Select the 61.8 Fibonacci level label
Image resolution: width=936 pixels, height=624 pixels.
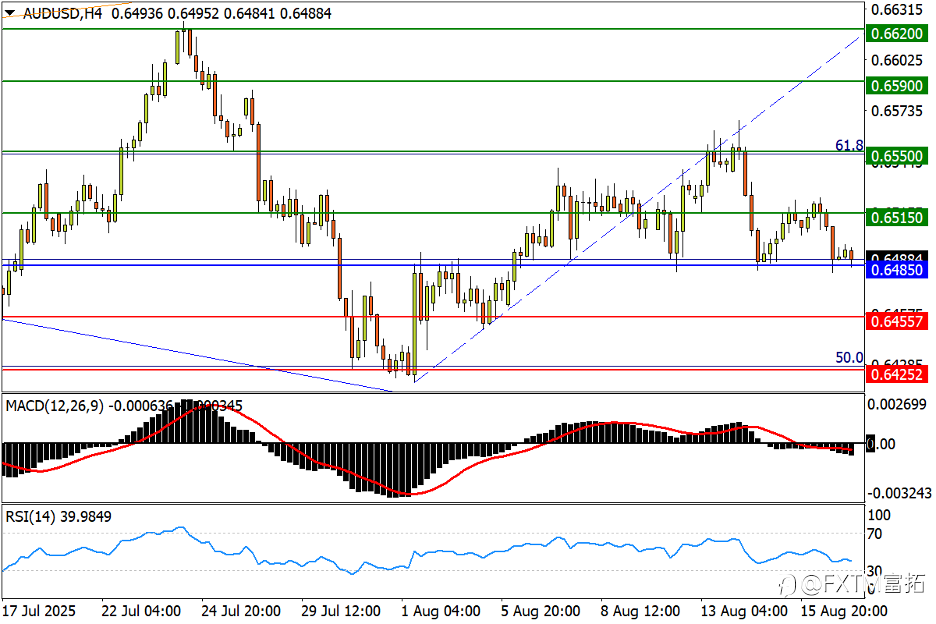pos(849,145)
